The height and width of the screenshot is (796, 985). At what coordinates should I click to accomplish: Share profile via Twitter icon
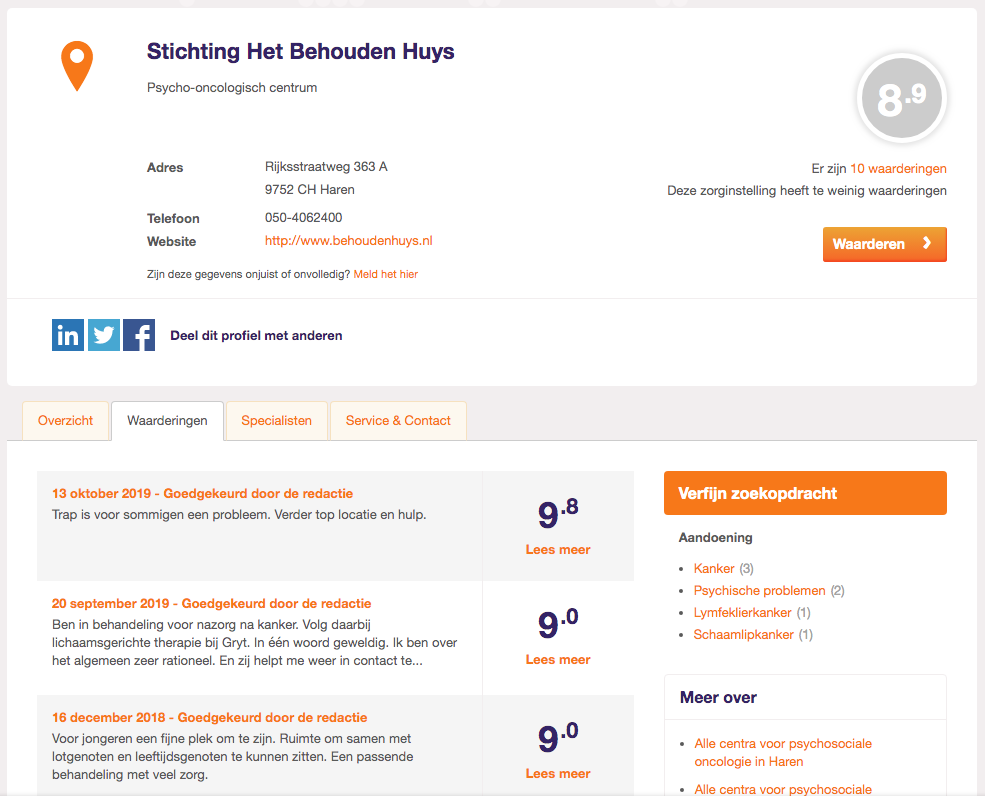point(104,335)
